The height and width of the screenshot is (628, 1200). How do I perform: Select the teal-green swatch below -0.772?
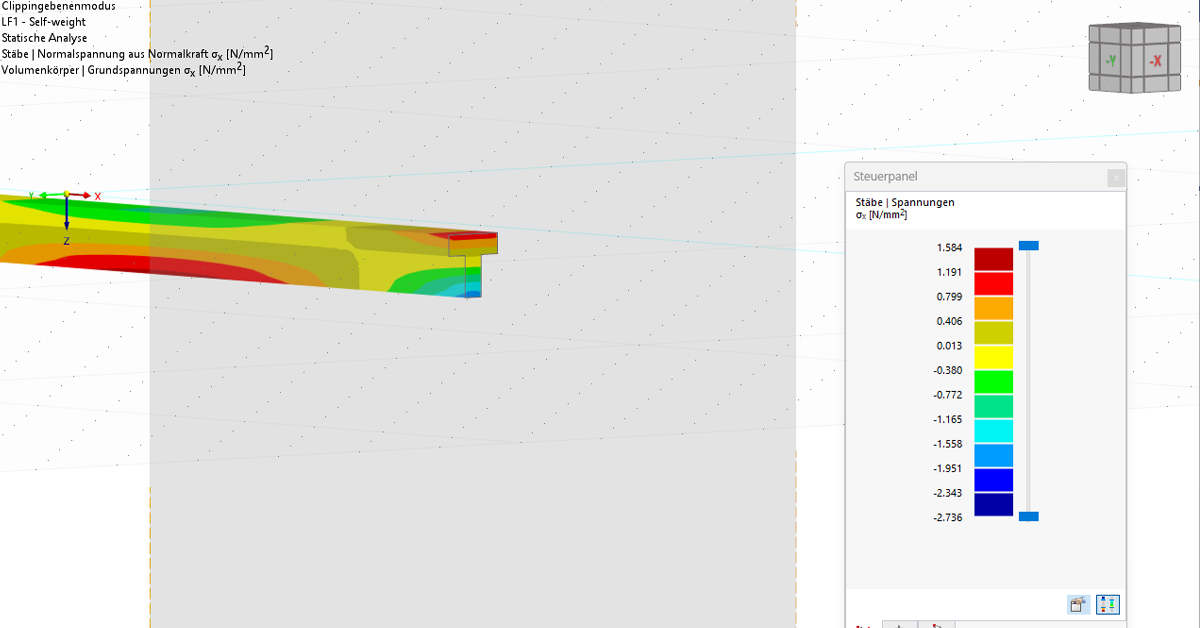coord(993,406)
